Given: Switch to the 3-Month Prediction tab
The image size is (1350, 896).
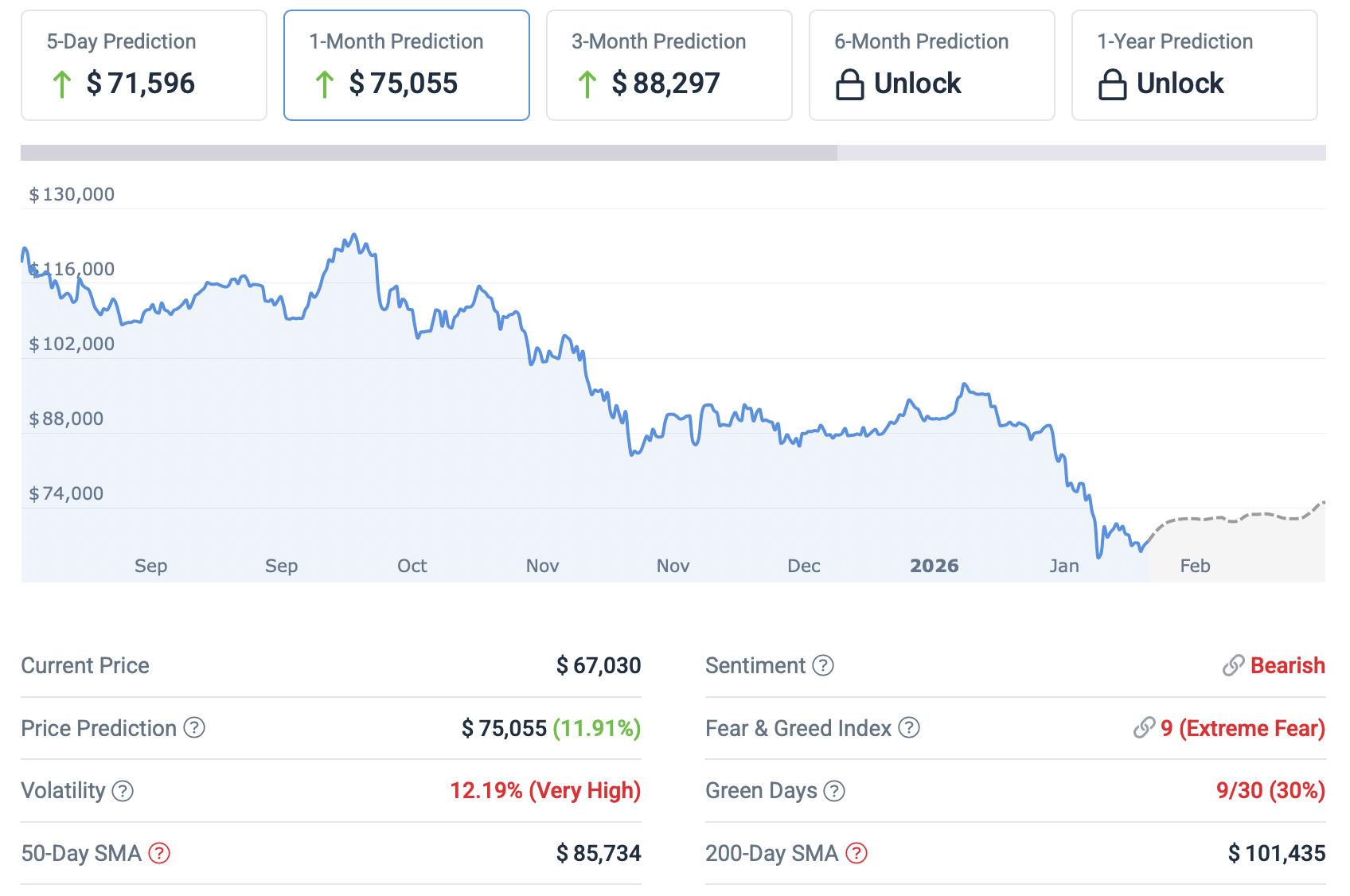Looking at the screenshot, I should (x=669, y=65).
